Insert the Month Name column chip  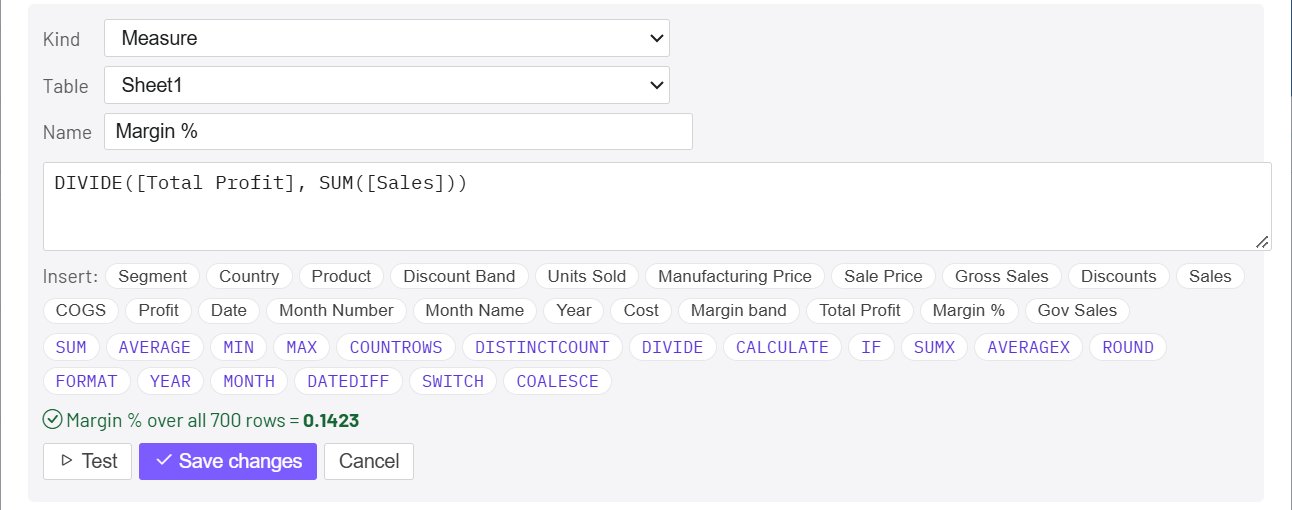click(x=474, y=310)
